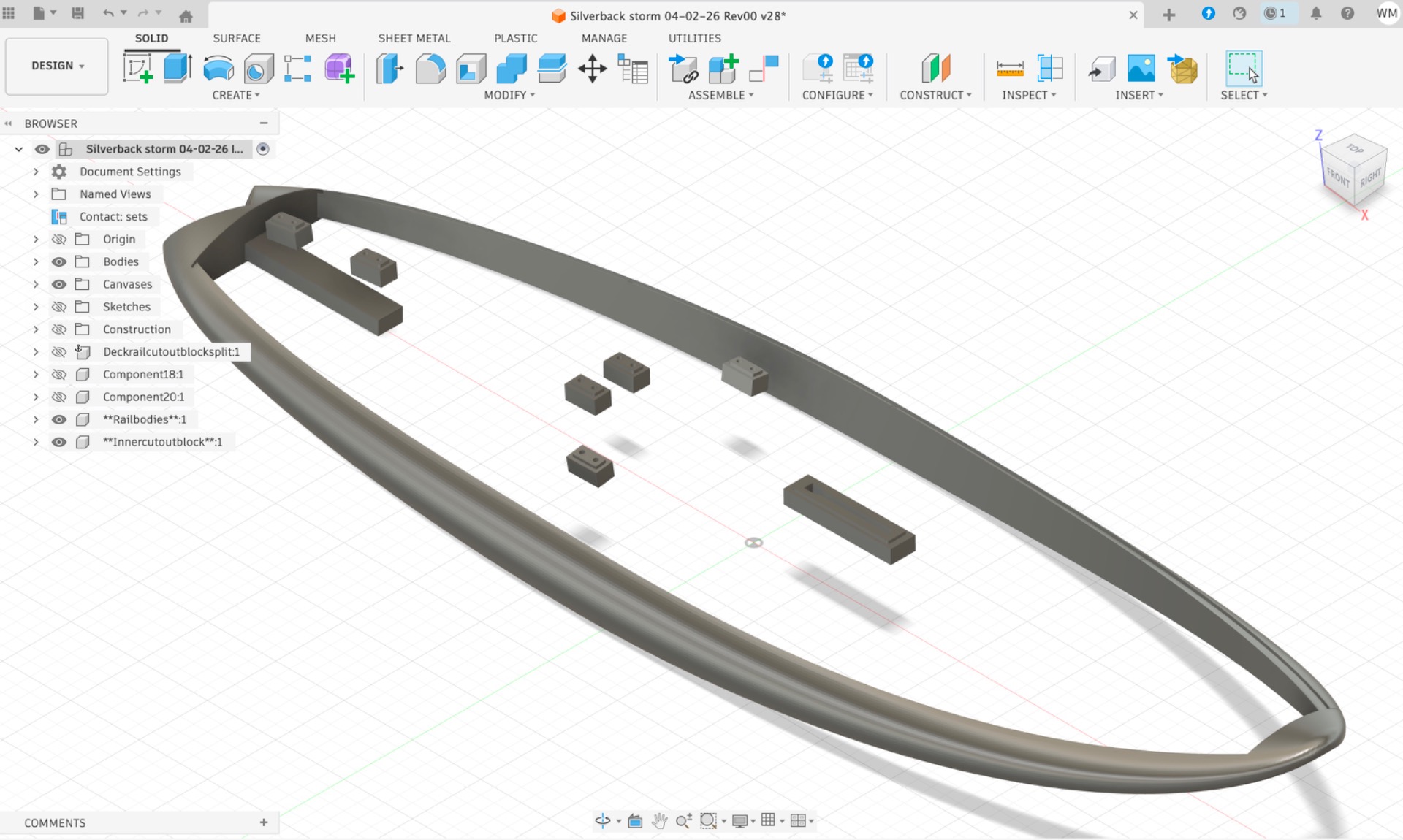Click the Move/Copy arrows icon

click(592, 69)
